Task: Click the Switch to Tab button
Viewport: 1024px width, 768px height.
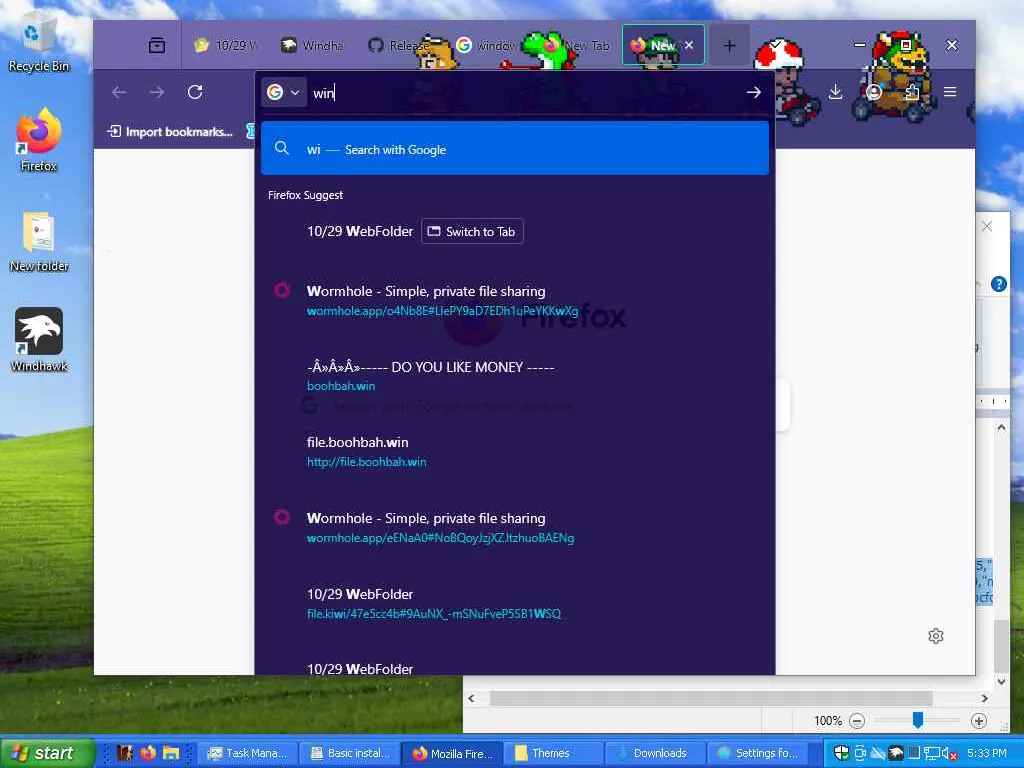Action: (472, 231)
